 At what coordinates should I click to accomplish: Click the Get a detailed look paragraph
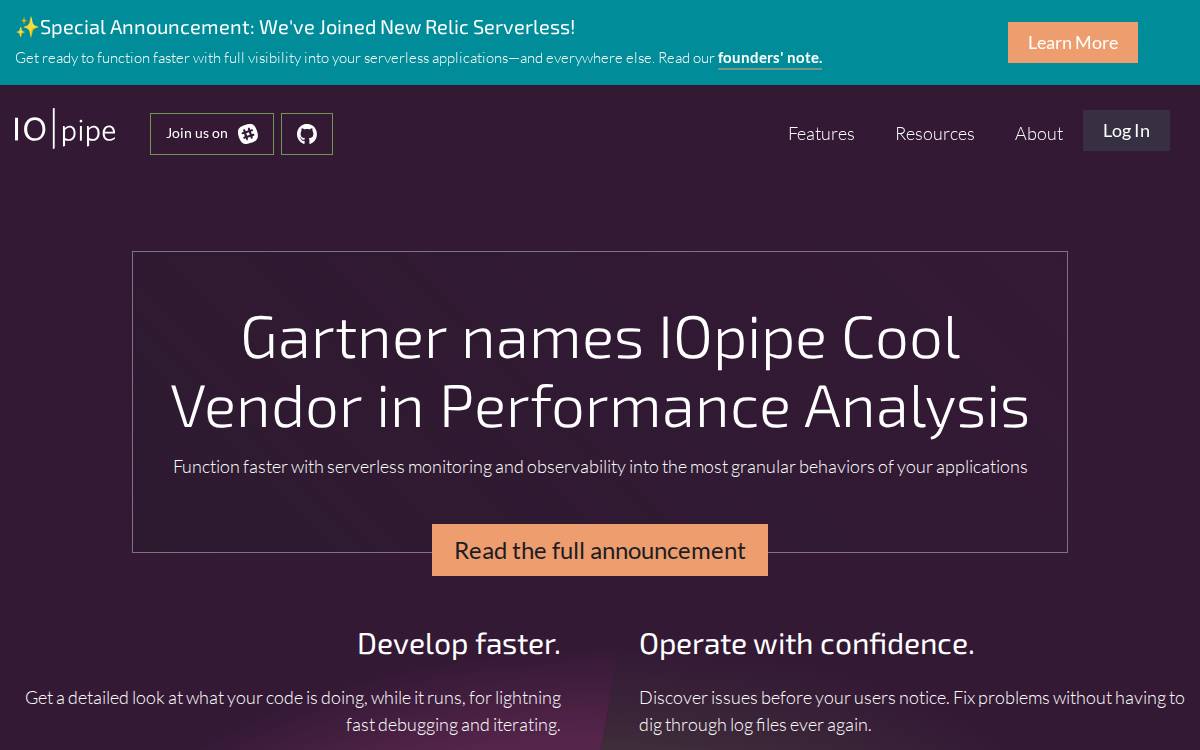point(293,711)
